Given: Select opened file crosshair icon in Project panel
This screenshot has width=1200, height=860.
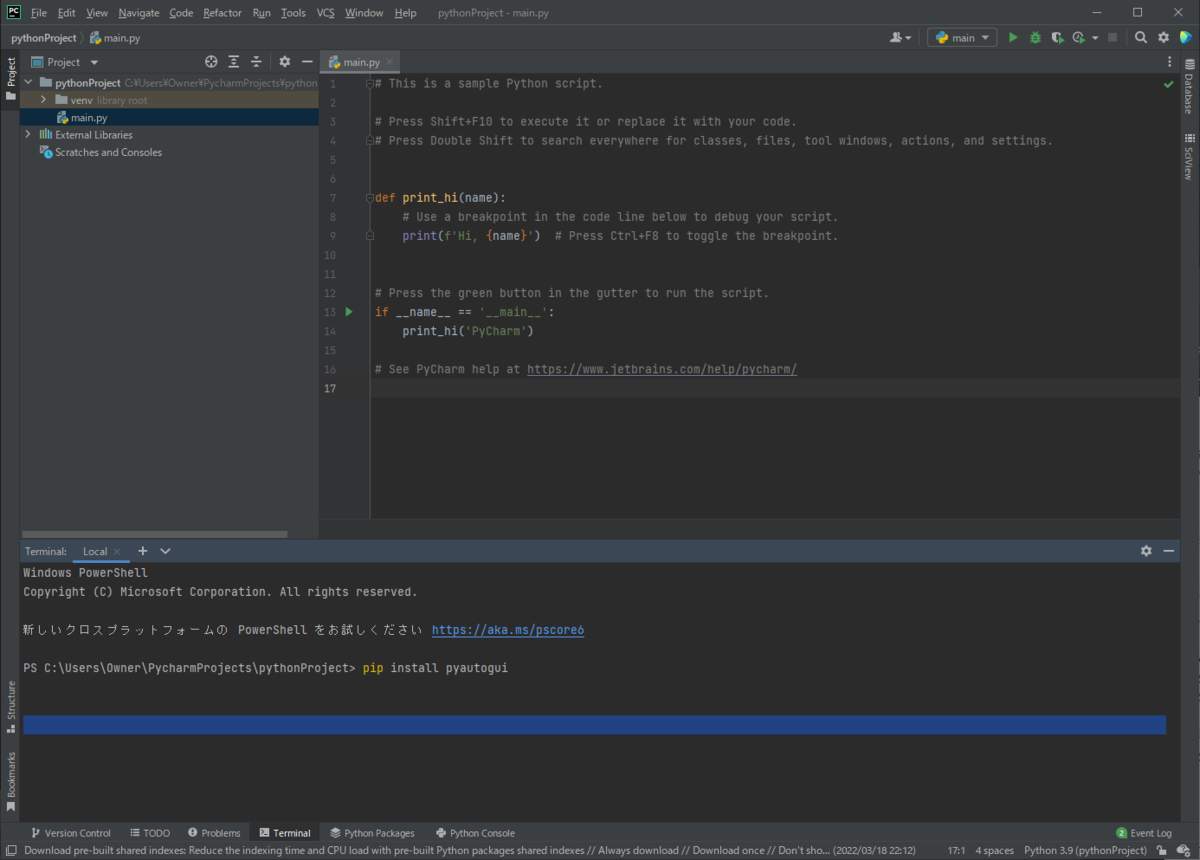Looking at the screenshot, I should pyautogui.click(x=211, y=62).
